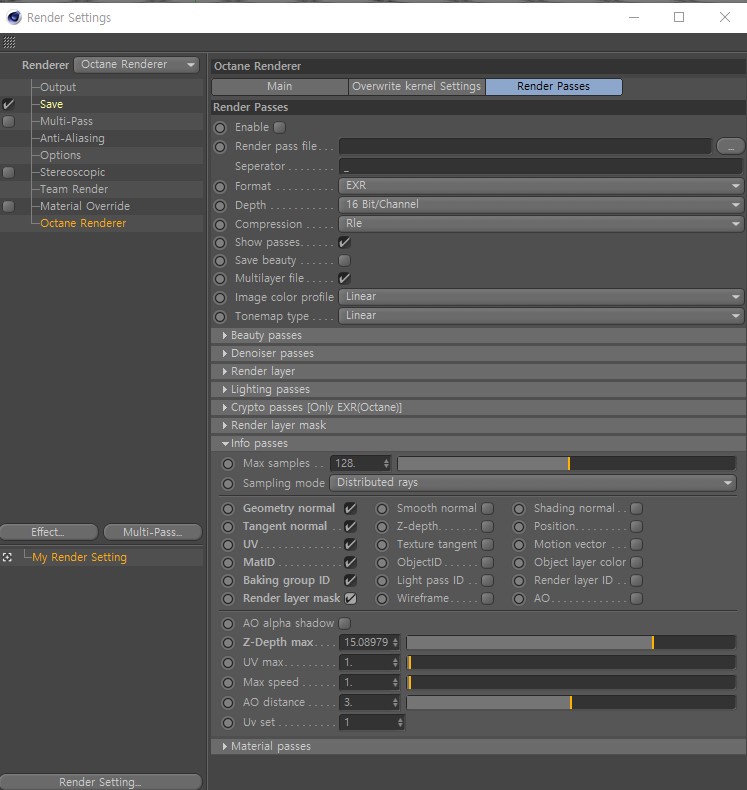This screenshot has width=747, height=790.
Task: Click the keyframe circle beside Max speed
Action: click(x=228, y=683)
